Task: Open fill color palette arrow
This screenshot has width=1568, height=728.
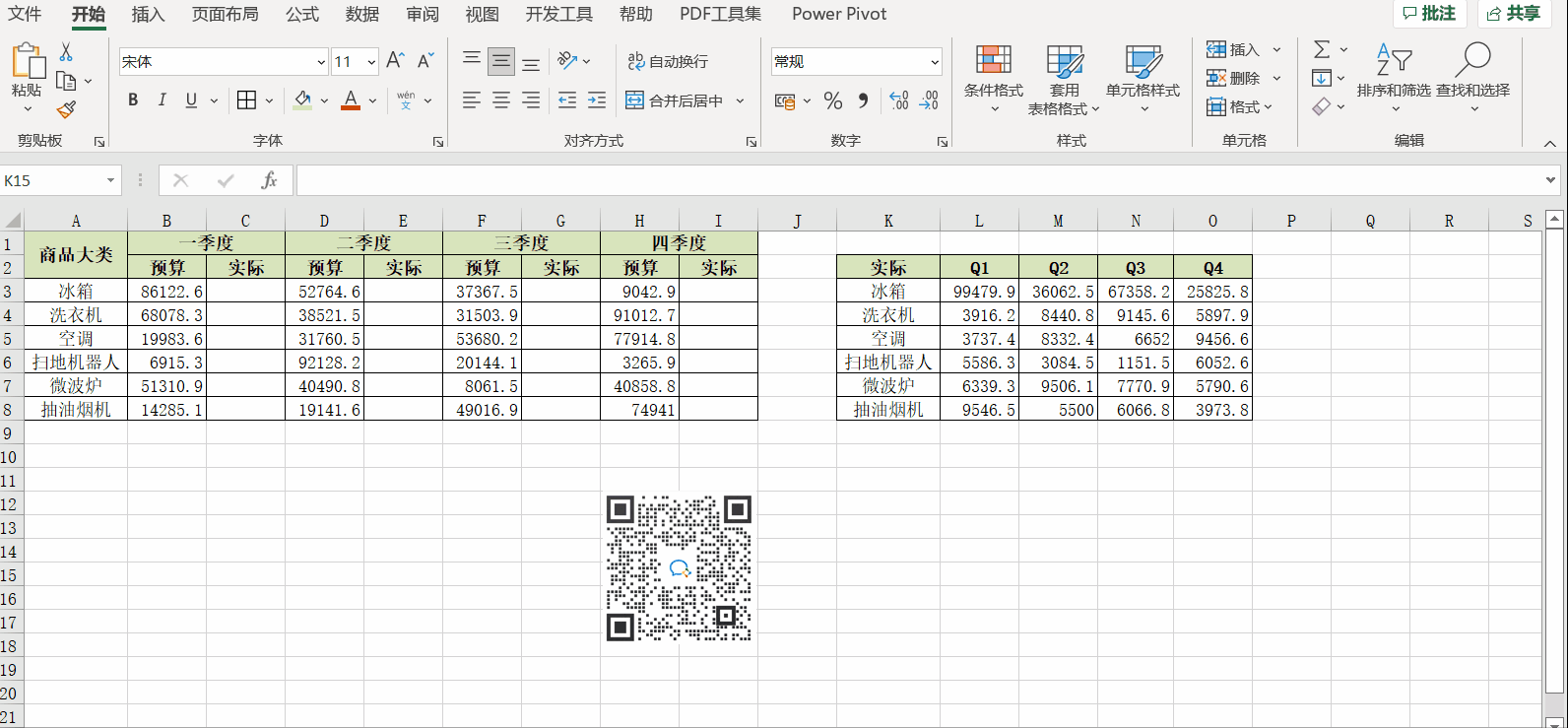Action: click(324, 100)
